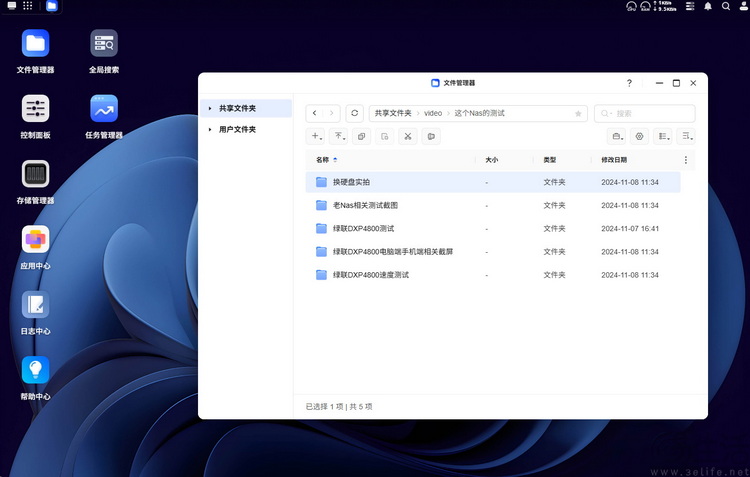The width and height of the screenshot is (750, 477).
Task: Open 帮助中心 desktop icon
Action: (35, 370)
